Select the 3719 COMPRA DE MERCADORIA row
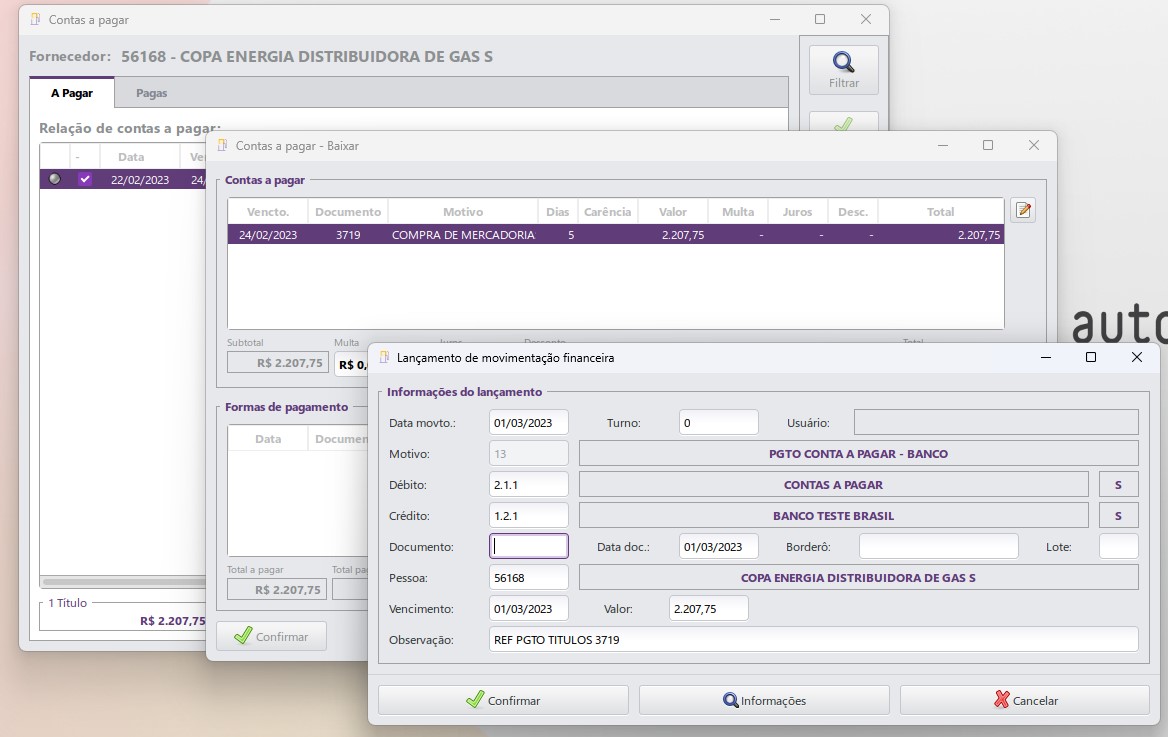 point(615,235)
